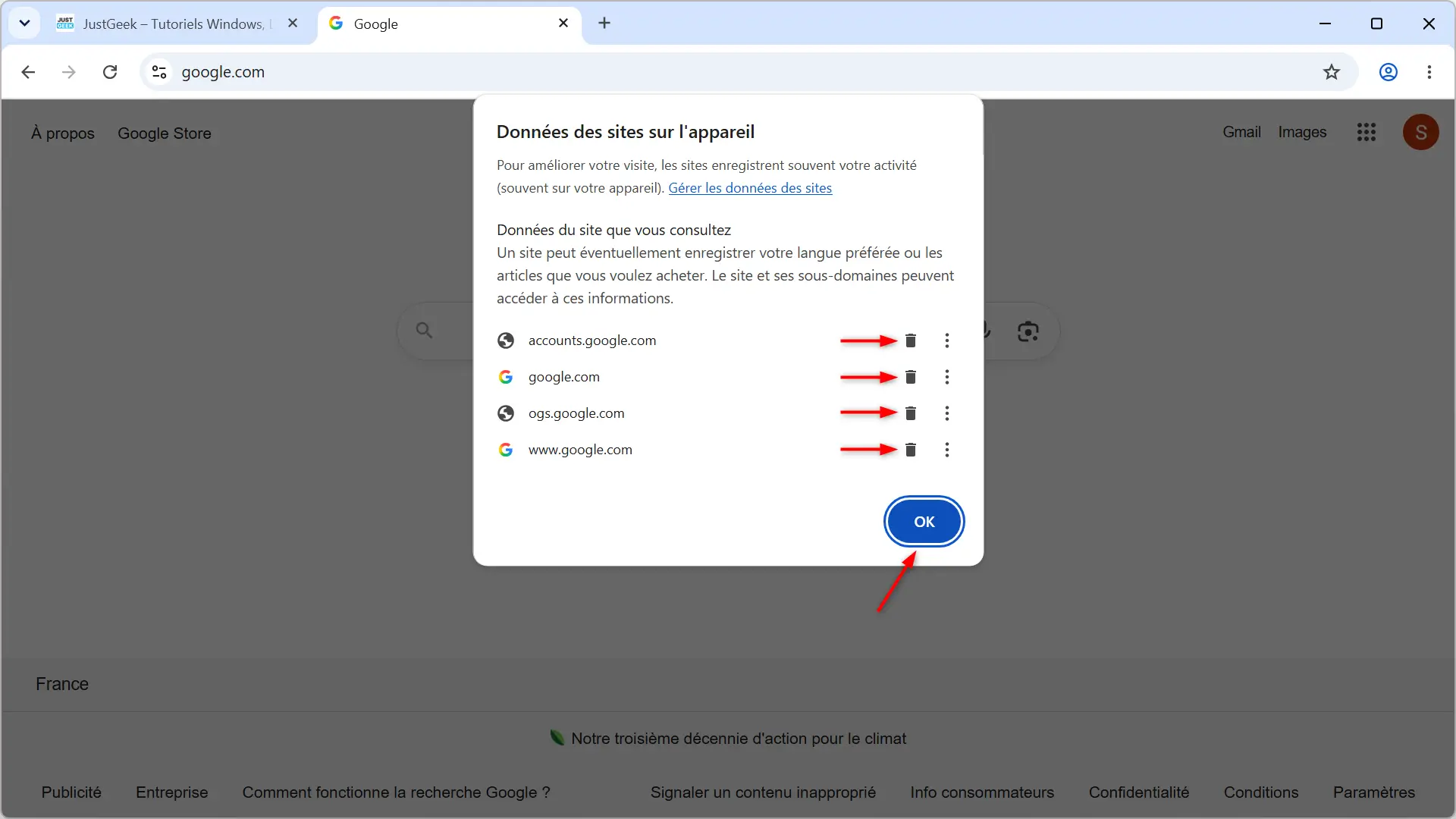The height and width of the screenshot is (819, 1456).
Task: Start search by image with the camera icon
Action: click(x=1028, y=331)
